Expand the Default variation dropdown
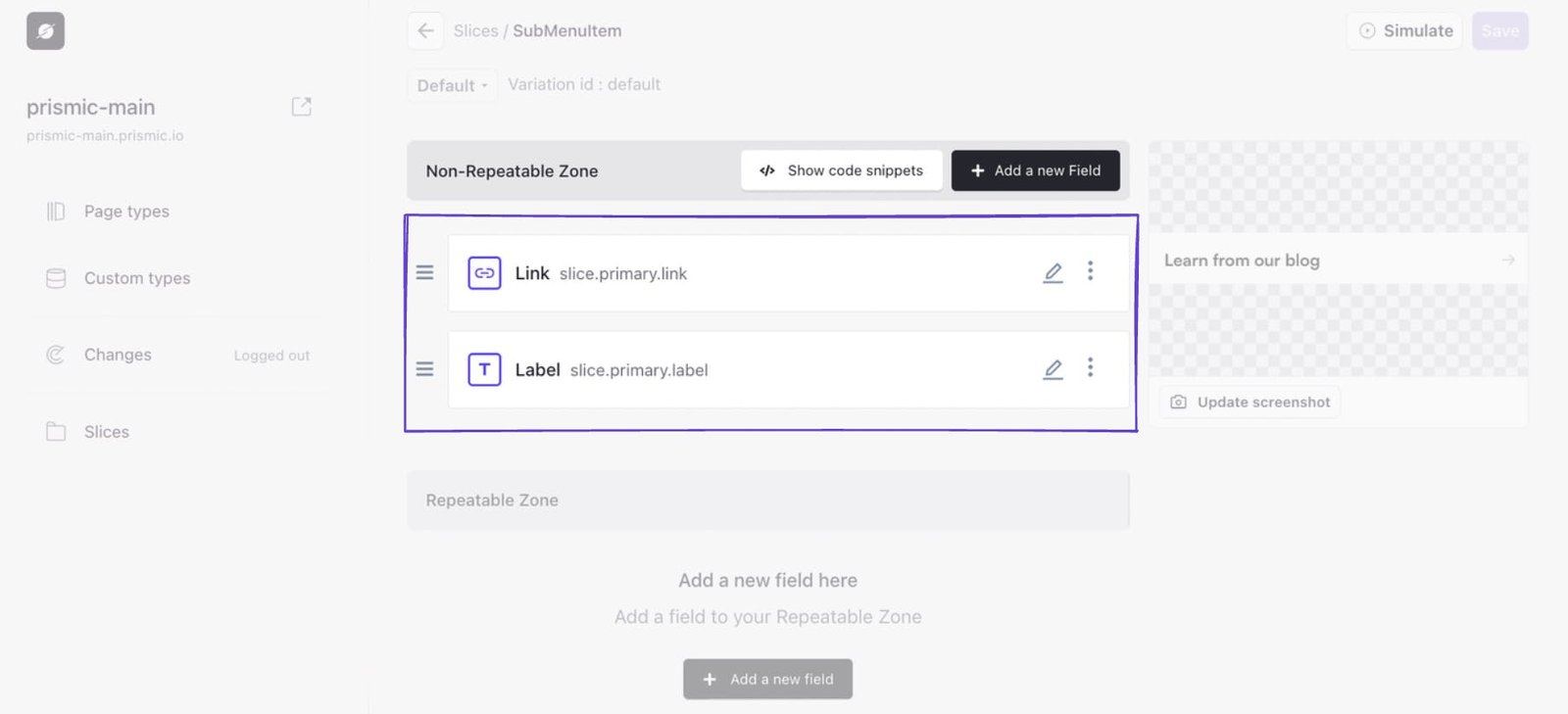Image resolution: width=1568 pixels, height=714 pixels. (452, 85)
